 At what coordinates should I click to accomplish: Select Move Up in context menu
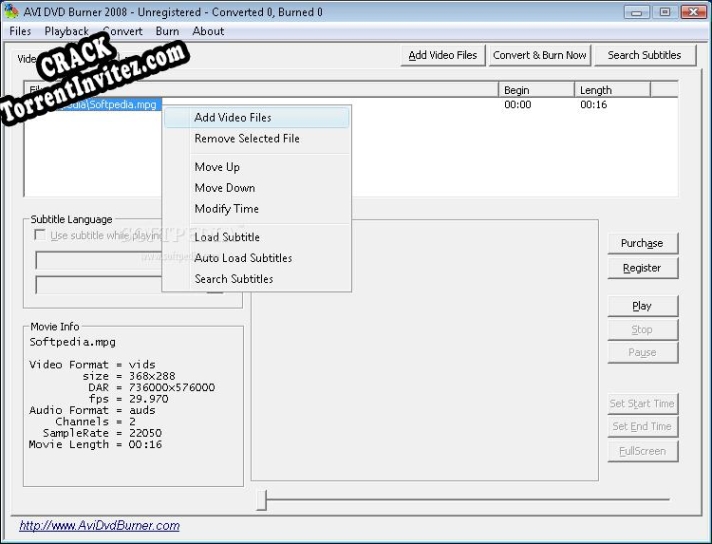(257, 167)
